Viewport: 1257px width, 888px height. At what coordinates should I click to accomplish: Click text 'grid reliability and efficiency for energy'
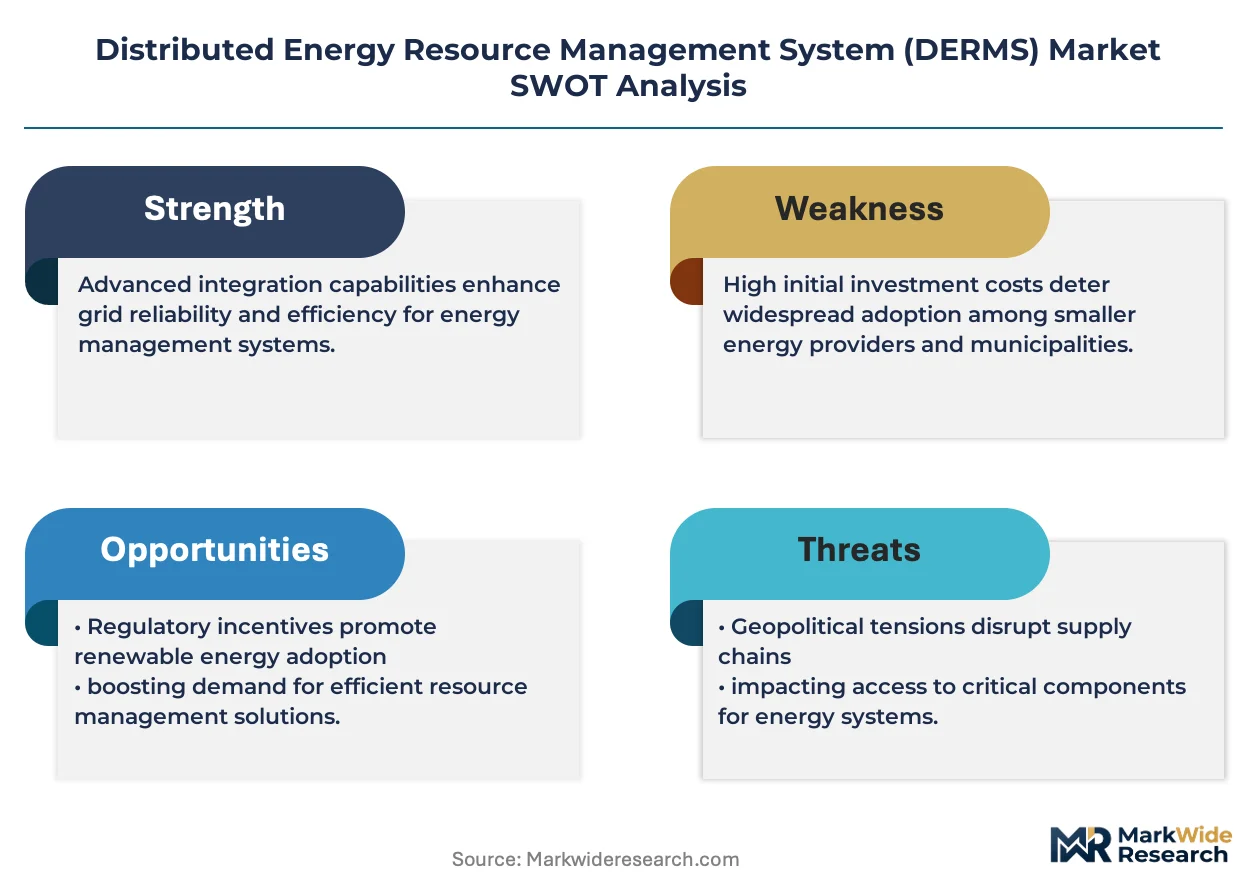click(299, 314)
